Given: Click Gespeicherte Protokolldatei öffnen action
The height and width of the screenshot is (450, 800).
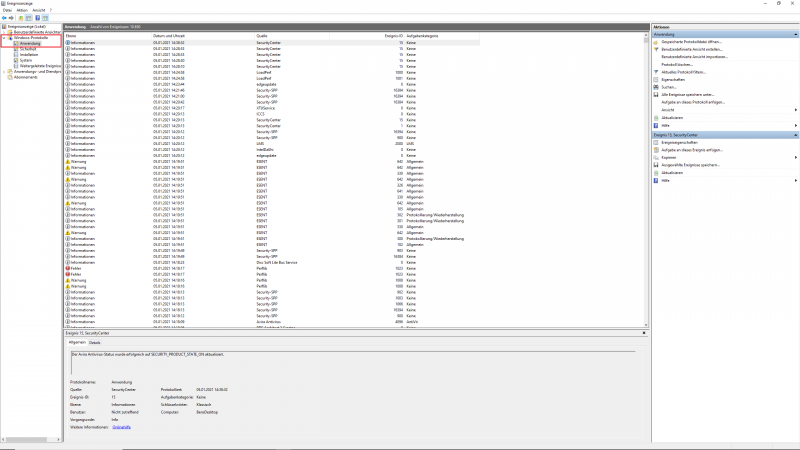Looking at the screenshot, I should coord(691,42).
